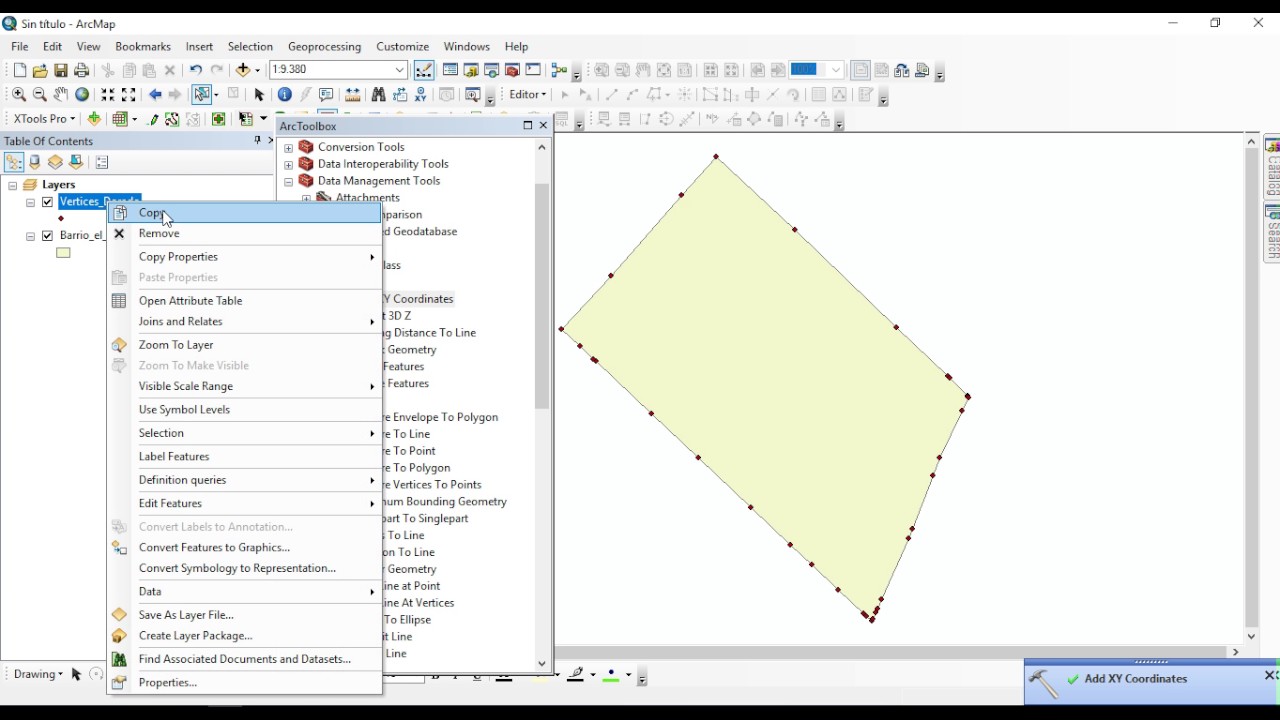Image resolution: width=1280 pixels, height=720 pixels.
Task: Switch to List By Drawing Order
Action: (14, 162)
